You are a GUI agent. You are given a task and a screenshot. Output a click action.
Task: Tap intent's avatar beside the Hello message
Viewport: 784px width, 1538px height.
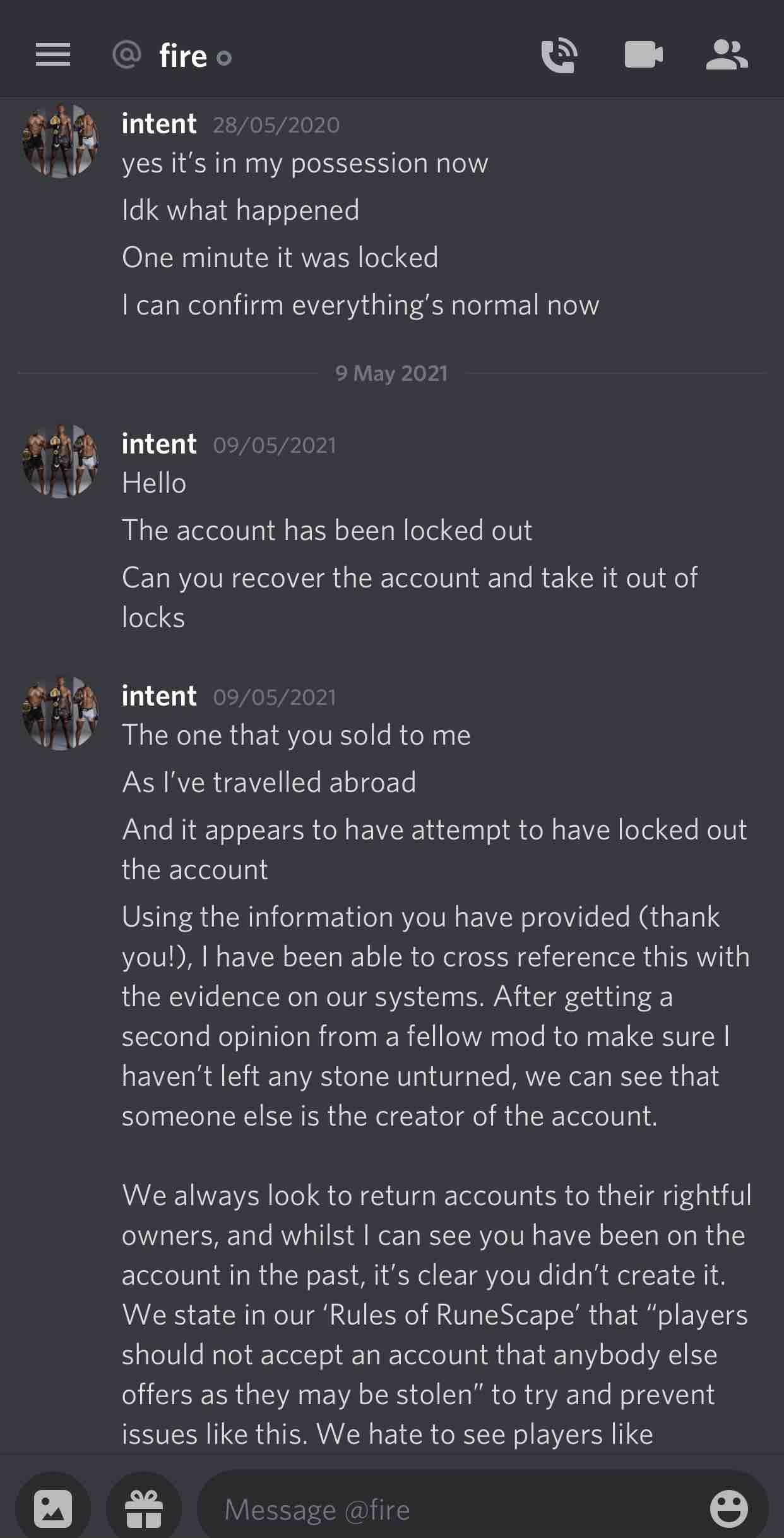click(x=61, y=461)
